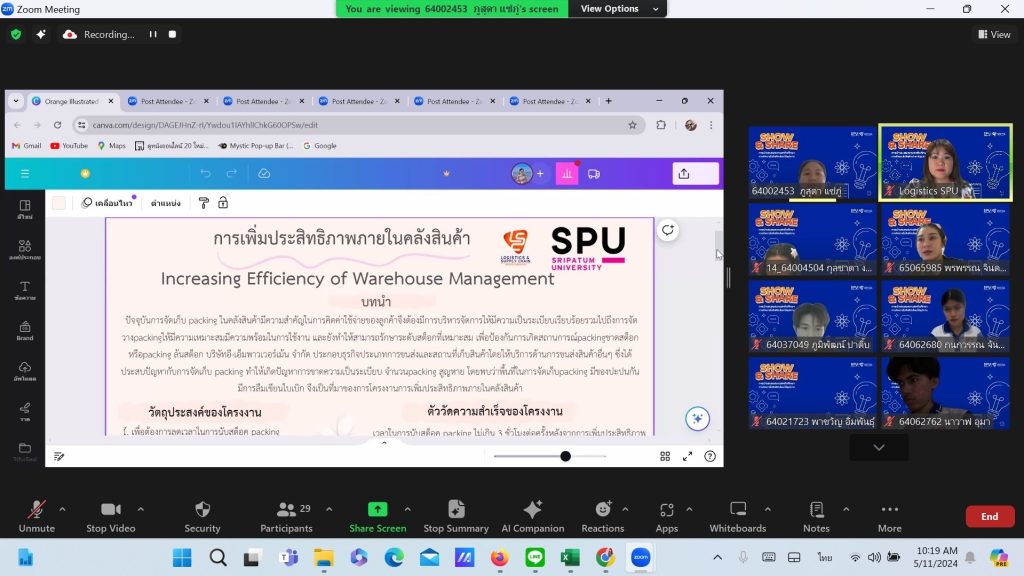Toggle the lock icon in Canva toolbar
Screen dimensions: 1024x576
[x=223, y=203]
